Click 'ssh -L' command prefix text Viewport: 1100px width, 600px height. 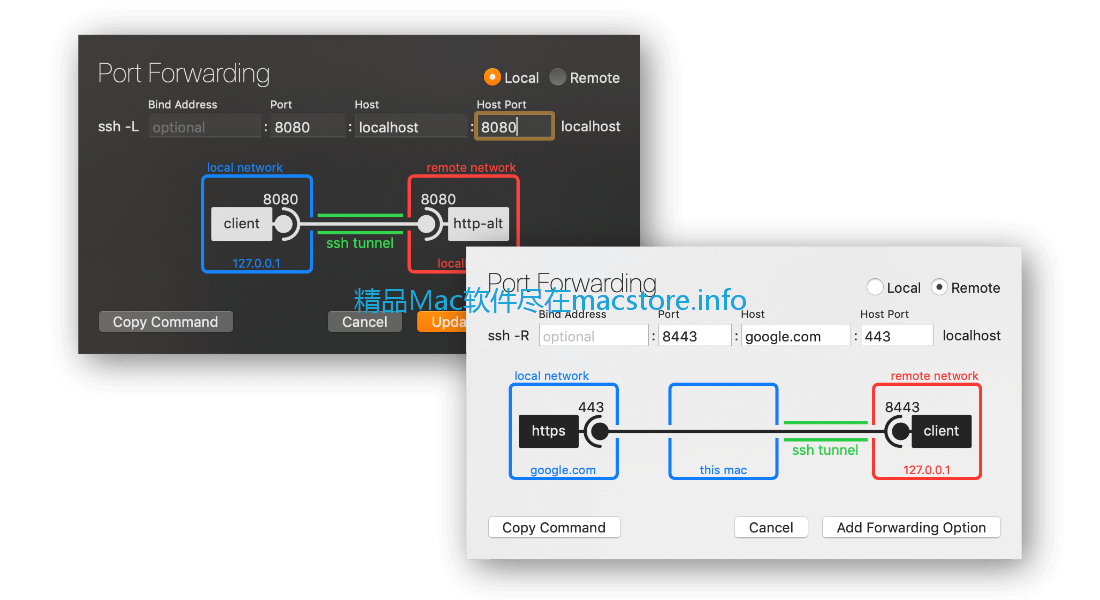click(x=119, y=127)
